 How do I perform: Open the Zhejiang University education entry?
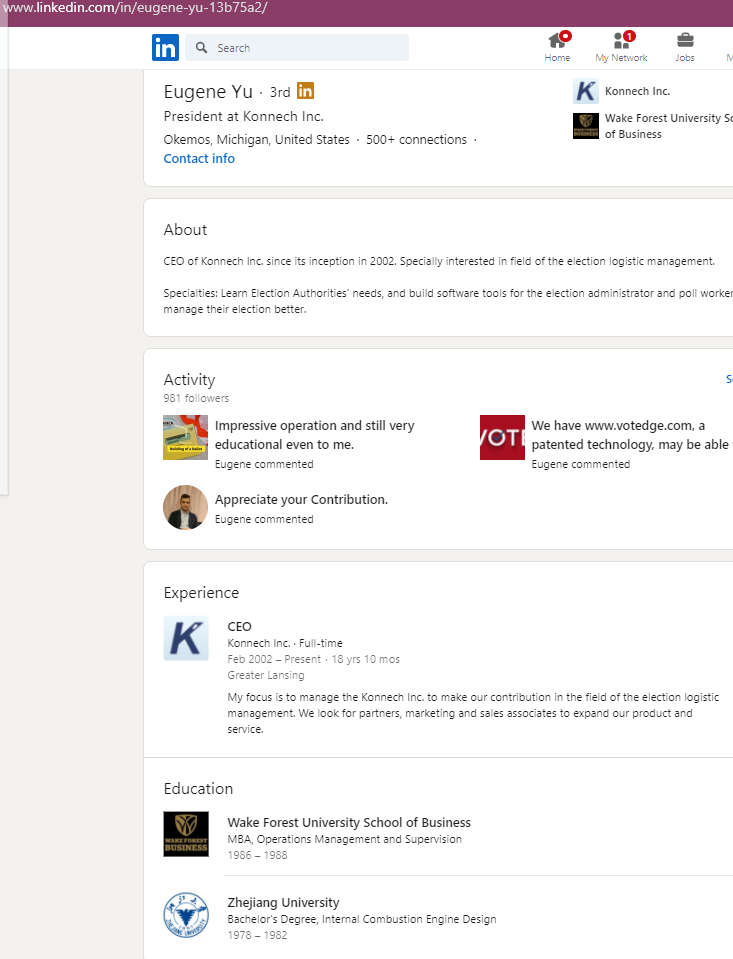point(283,903)
